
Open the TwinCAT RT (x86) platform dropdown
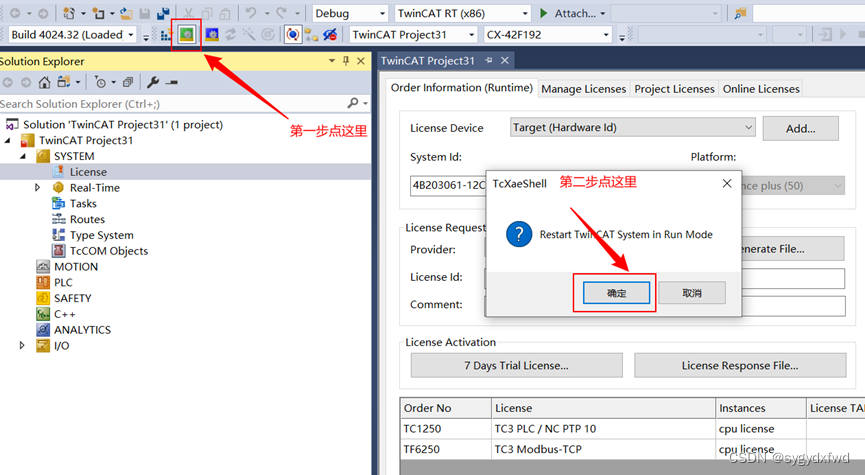(525, 13)
